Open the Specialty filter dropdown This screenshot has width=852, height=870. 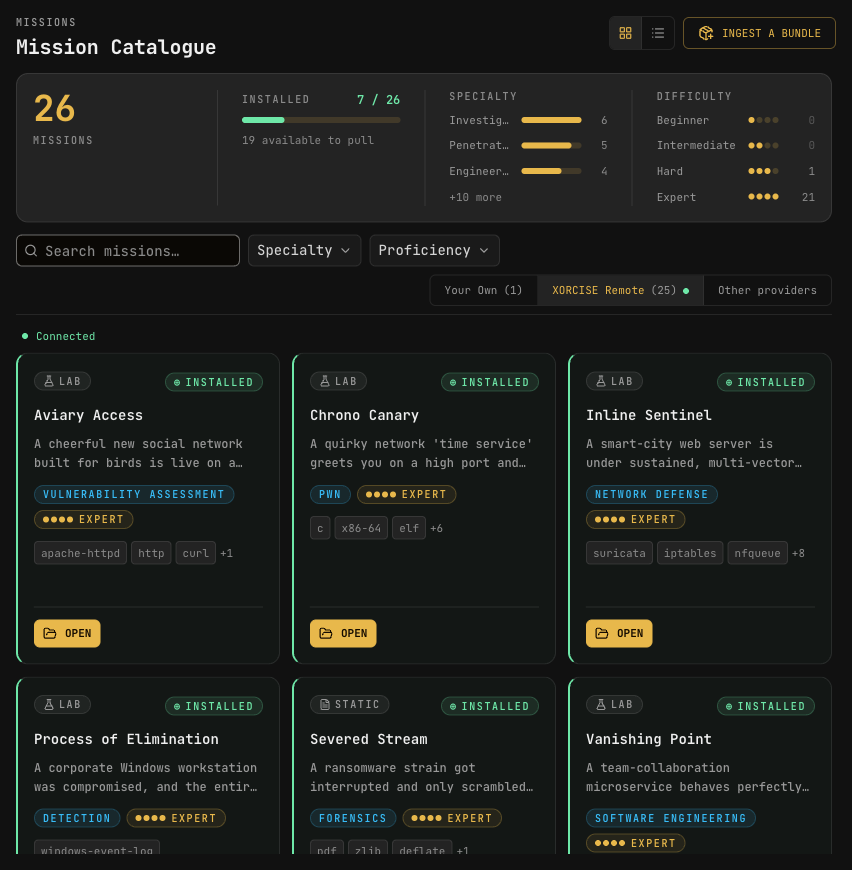click(x=305, y=251)
